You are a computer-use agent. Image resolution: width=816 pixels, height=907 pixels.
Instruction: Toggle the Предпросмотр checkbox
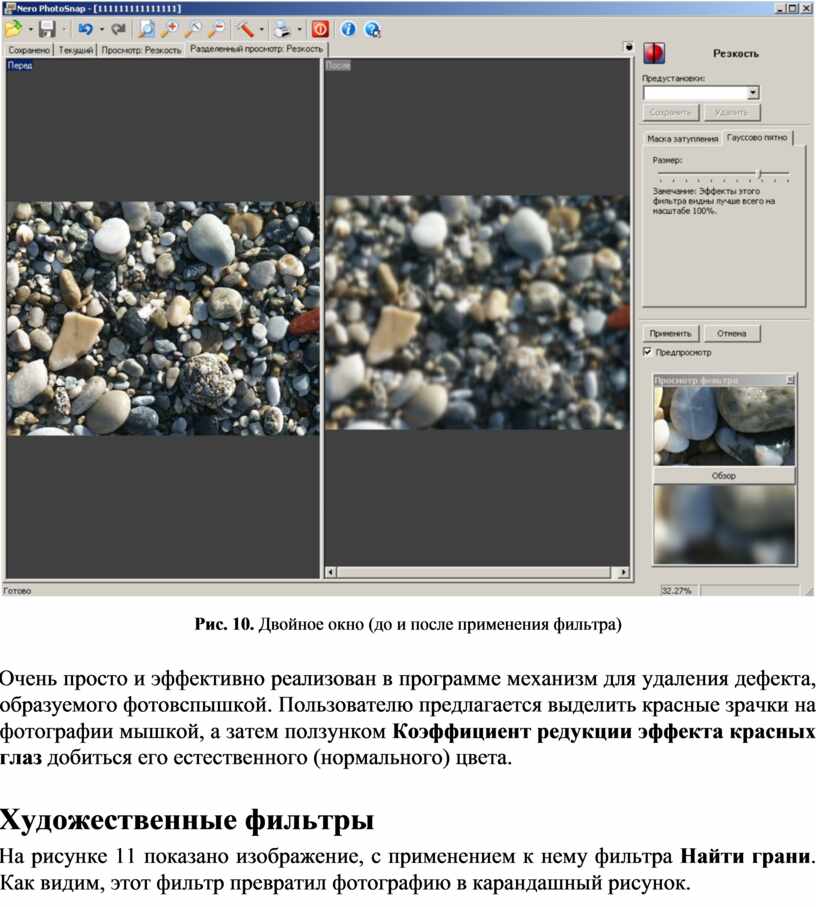click(x=648, y=352)
